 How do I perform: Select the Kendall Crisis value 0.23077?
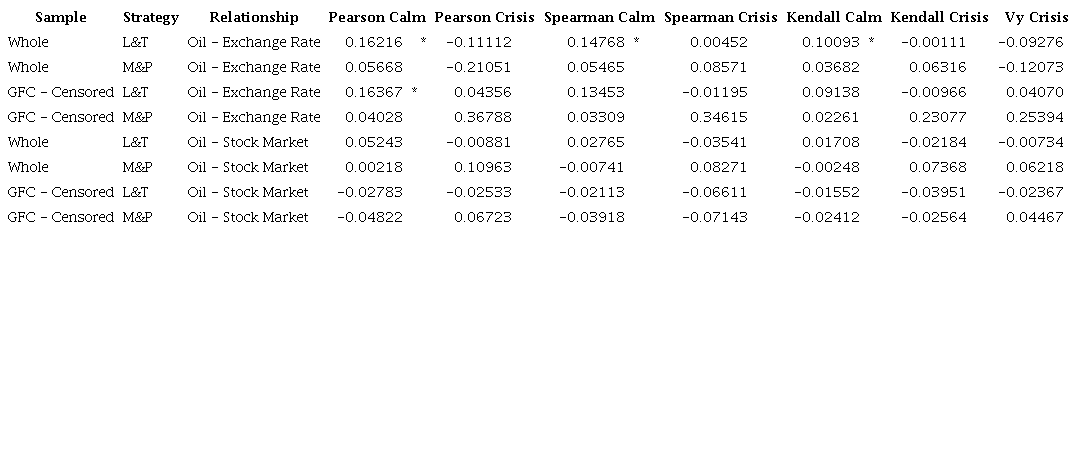(938, 117)
